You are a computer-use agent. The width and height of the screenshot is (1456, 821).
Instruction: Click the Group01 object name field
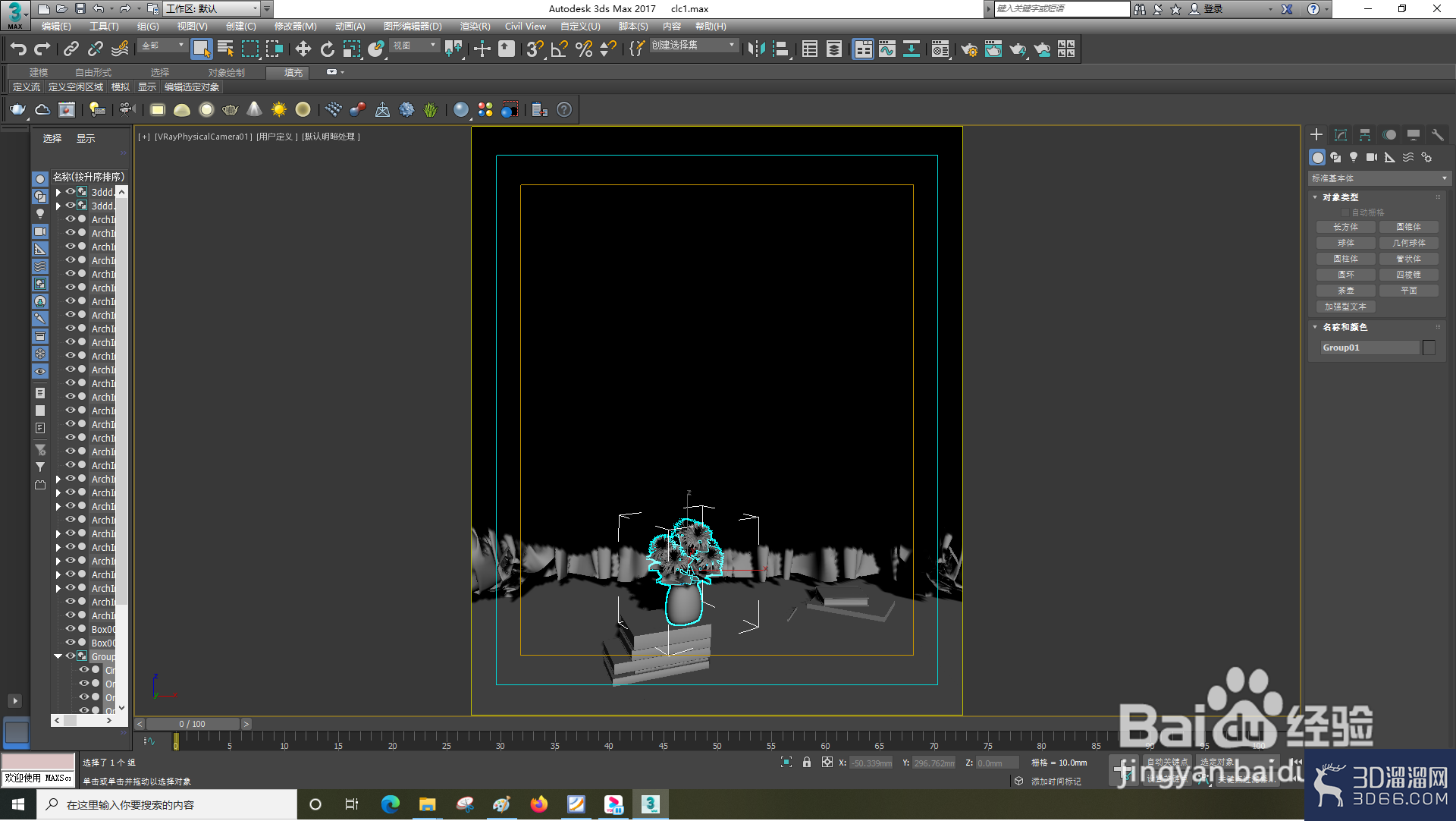1370,348
